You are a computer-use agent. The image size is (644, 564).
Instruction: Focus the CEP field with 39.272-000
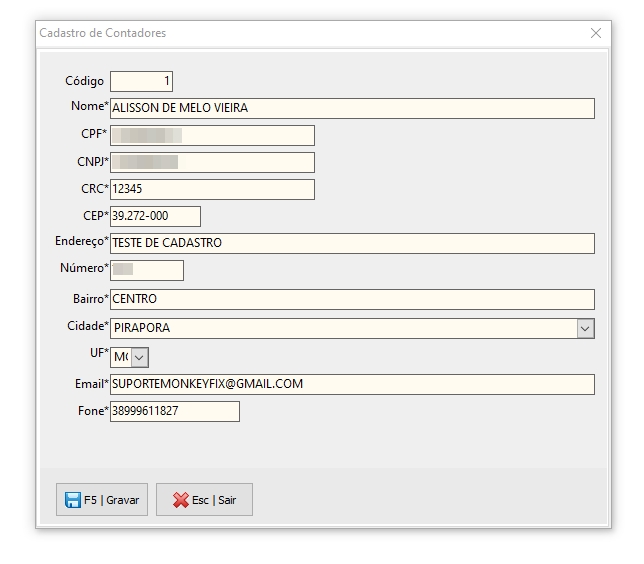coord(155,216)
